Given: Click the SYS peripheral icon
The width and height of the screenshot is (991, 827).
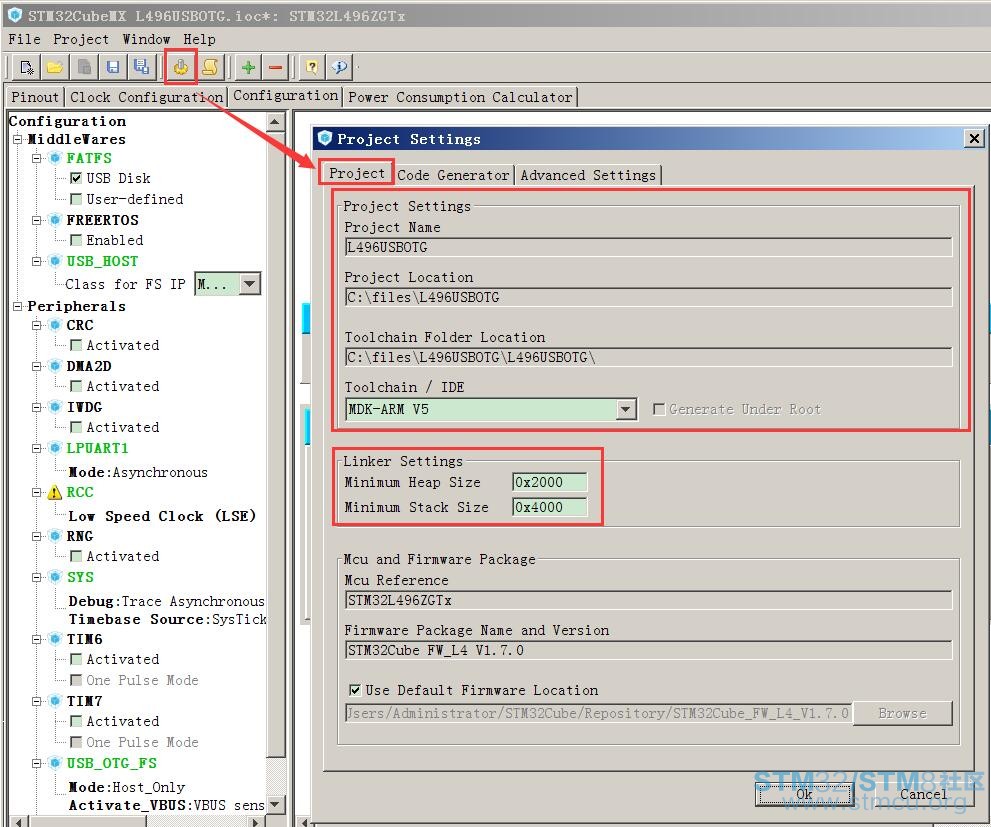Looking at the screenshot, I should click(55, 577).
